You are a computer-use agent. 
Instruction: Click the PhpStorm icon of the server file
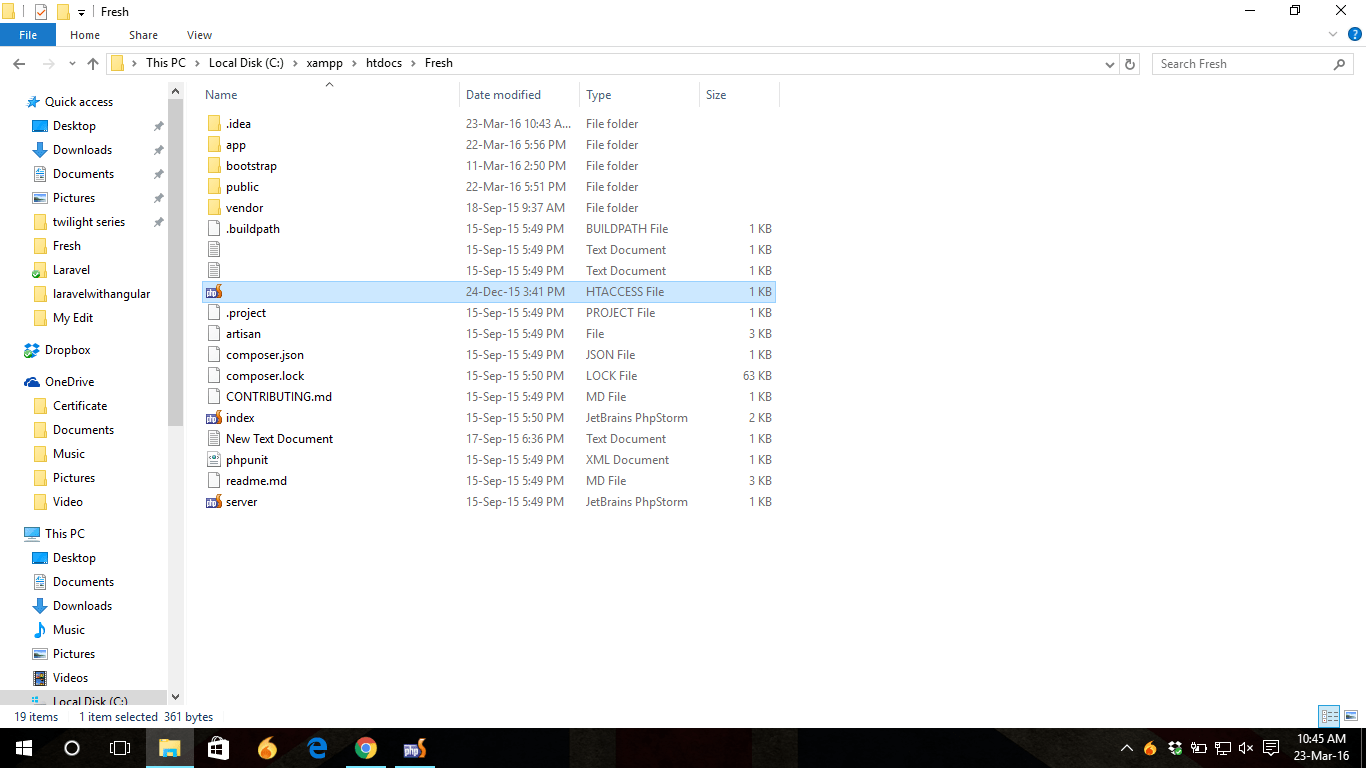click(x=214, y=502)
